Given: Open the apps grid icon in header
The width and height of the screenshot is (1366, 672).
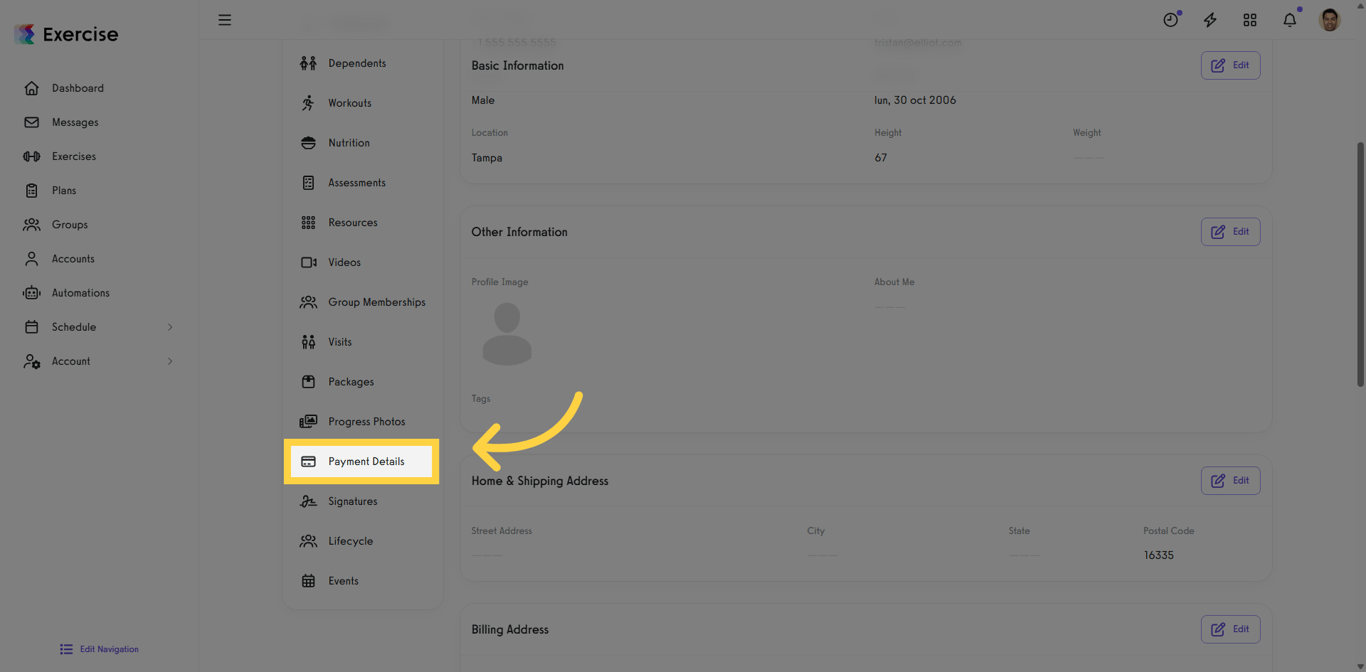Looking at the screenshot, I should (x=1250, y=19).
